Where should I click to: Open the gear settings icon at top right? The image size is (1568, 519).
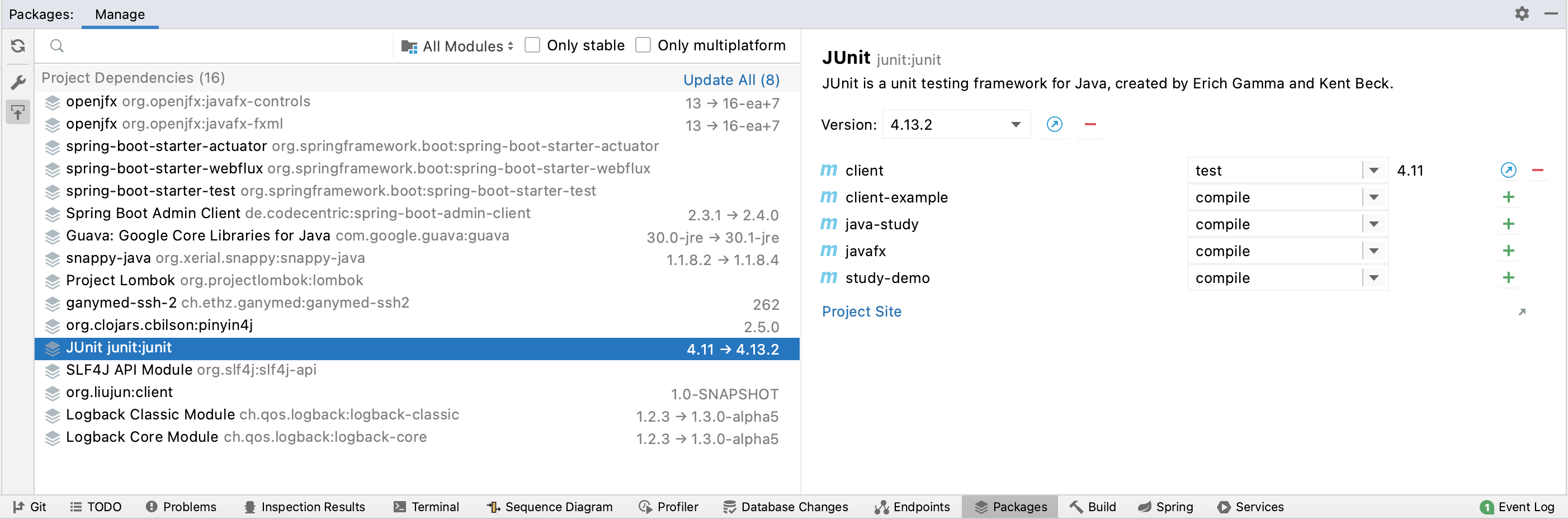(1522, 13)
